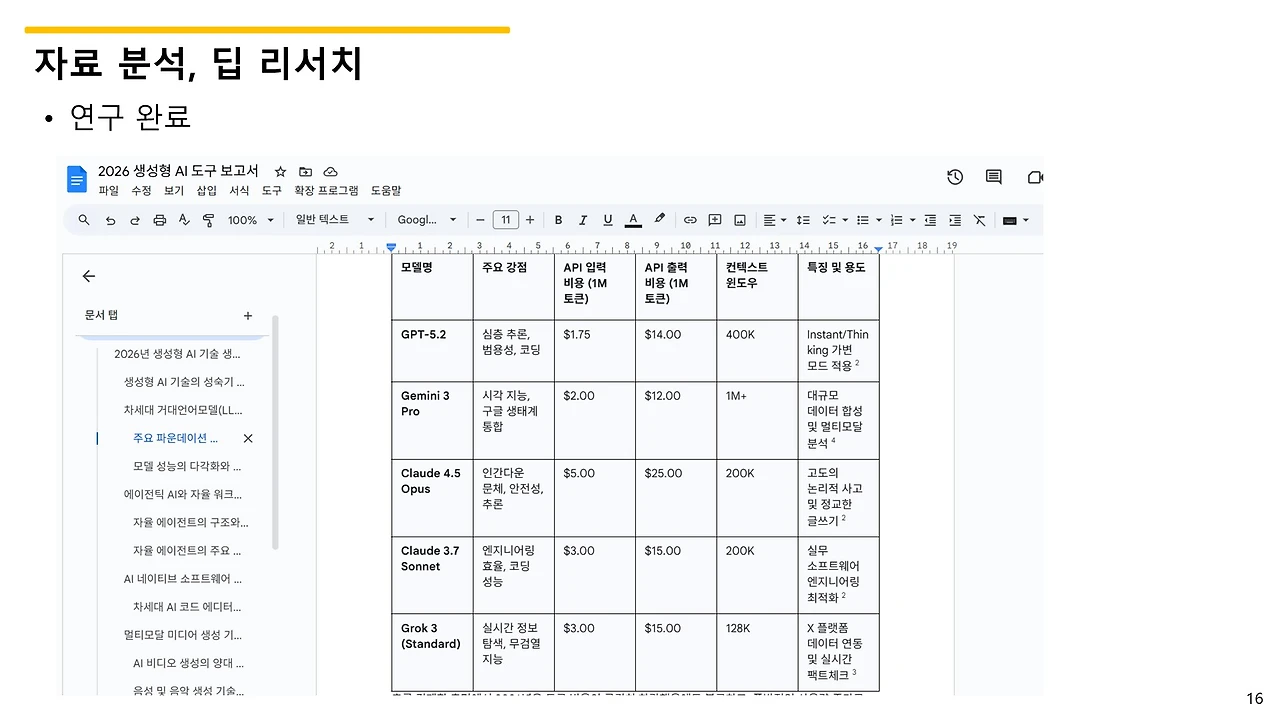Toggle underline formatting
Viewport: 1280px width, 720px height.
605,220
